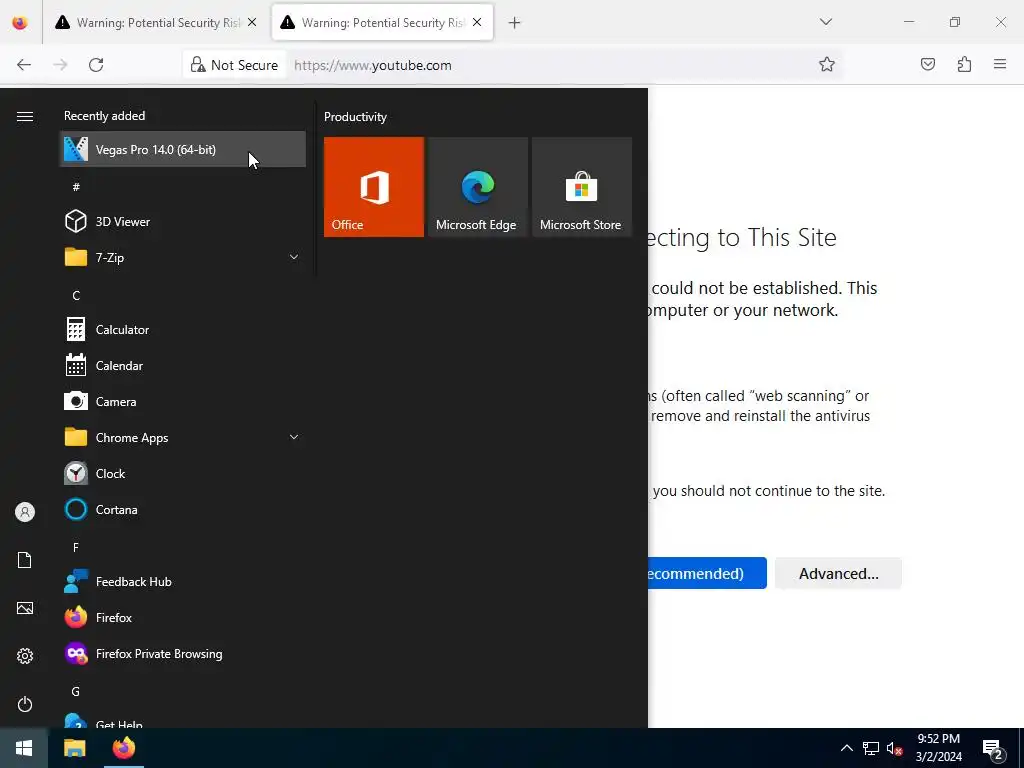The image size is (1024, 768).
Task: Click the network tray icon
Action: (x=871, y=748)
